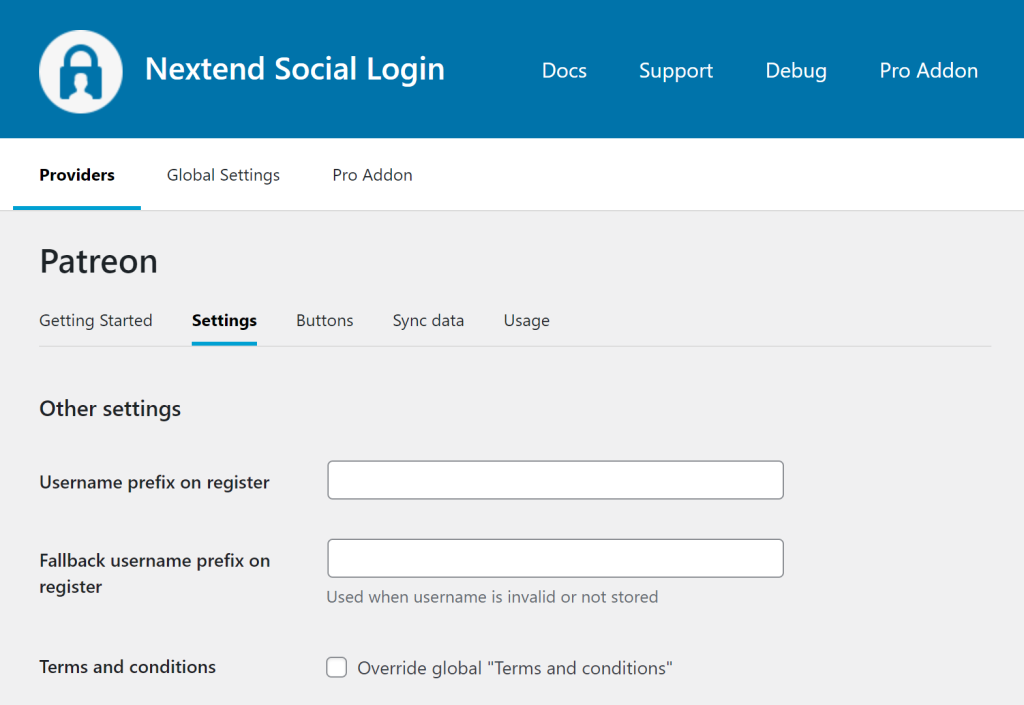This screenshot has height=705, width=1024.
Task: Open the Getting Started sub-tab
Action: click(96, 321)
